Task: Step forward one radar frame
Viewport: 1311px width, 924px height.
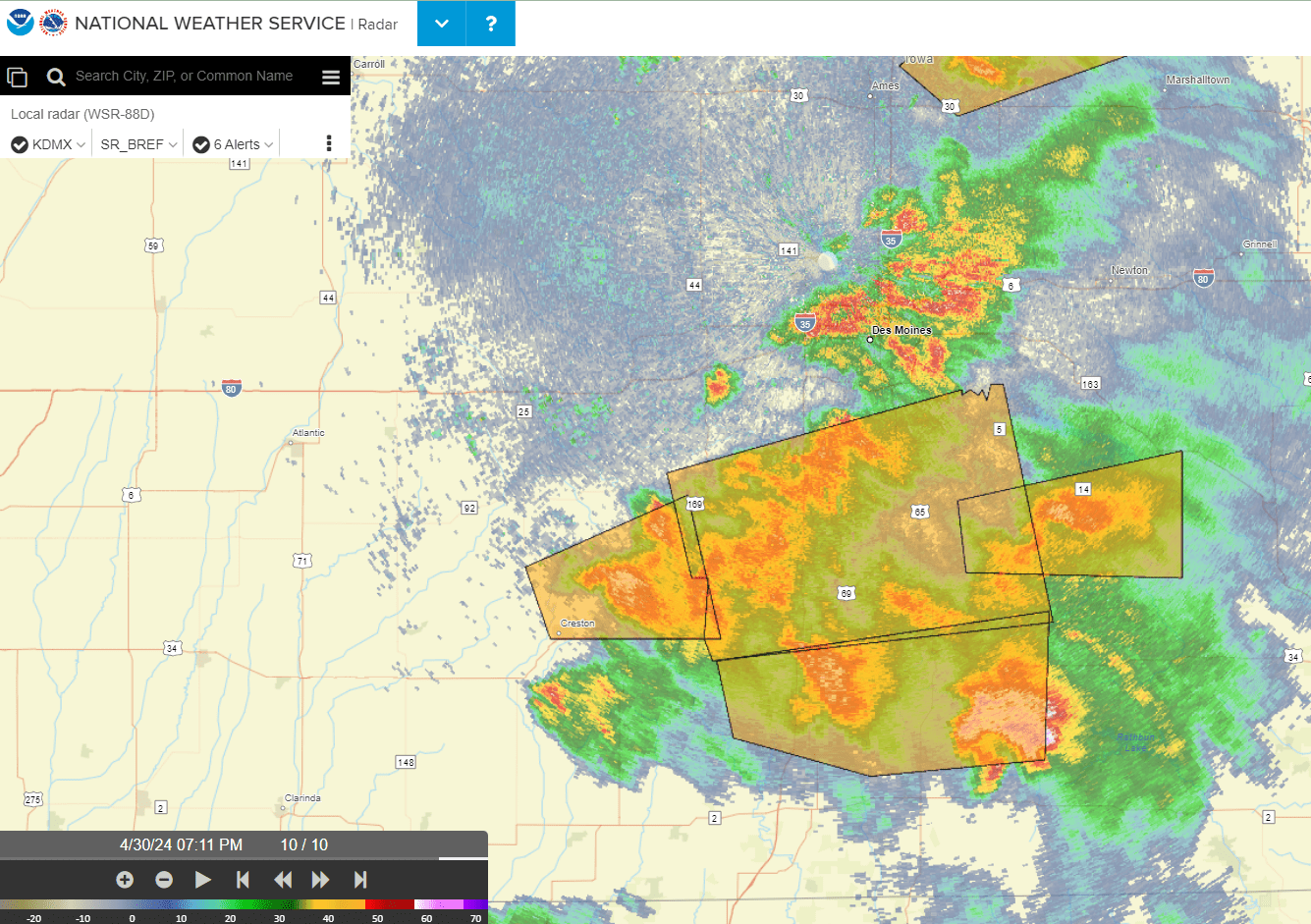Action: (x=321, y=880)
